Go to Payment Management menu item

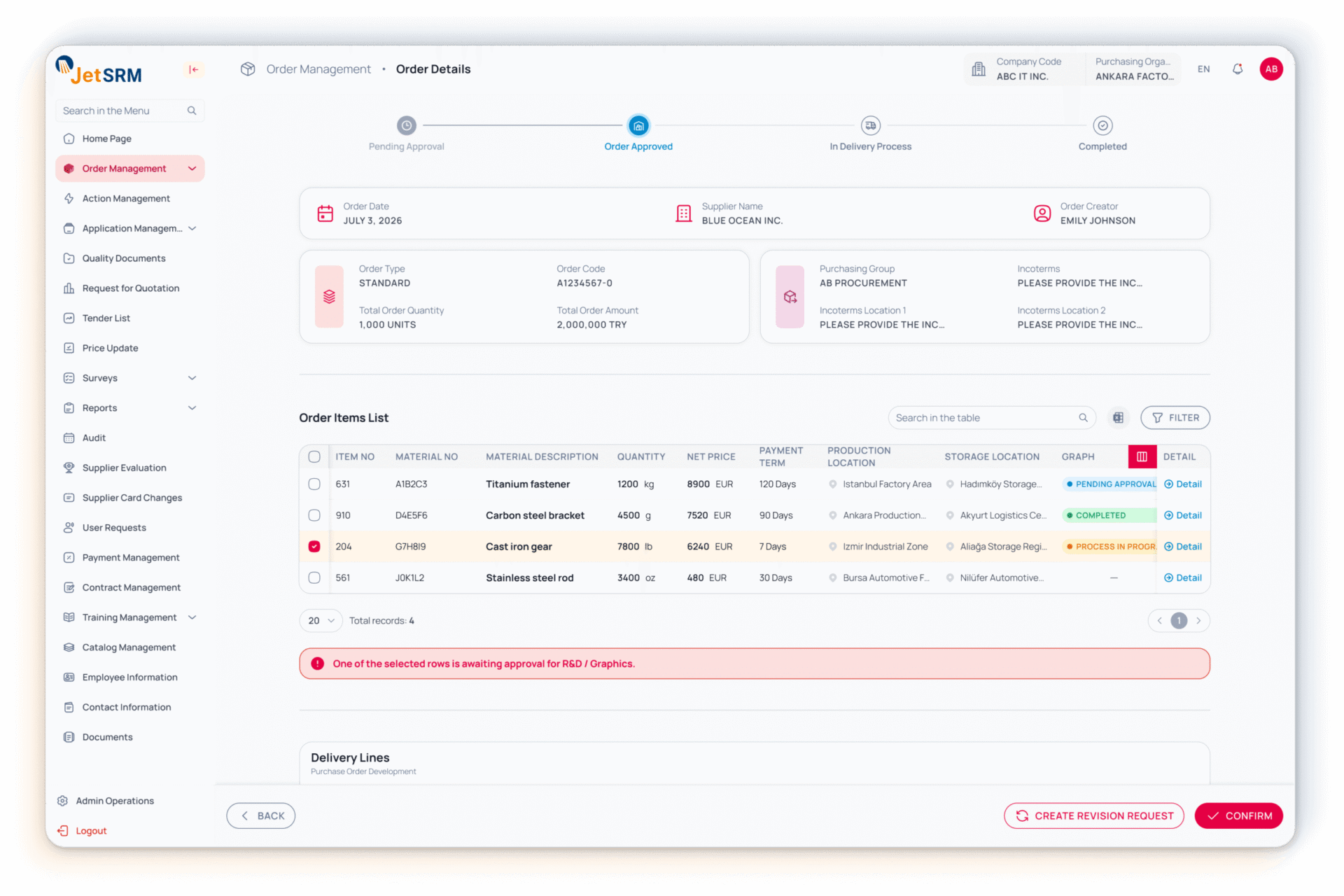point(131,558)
